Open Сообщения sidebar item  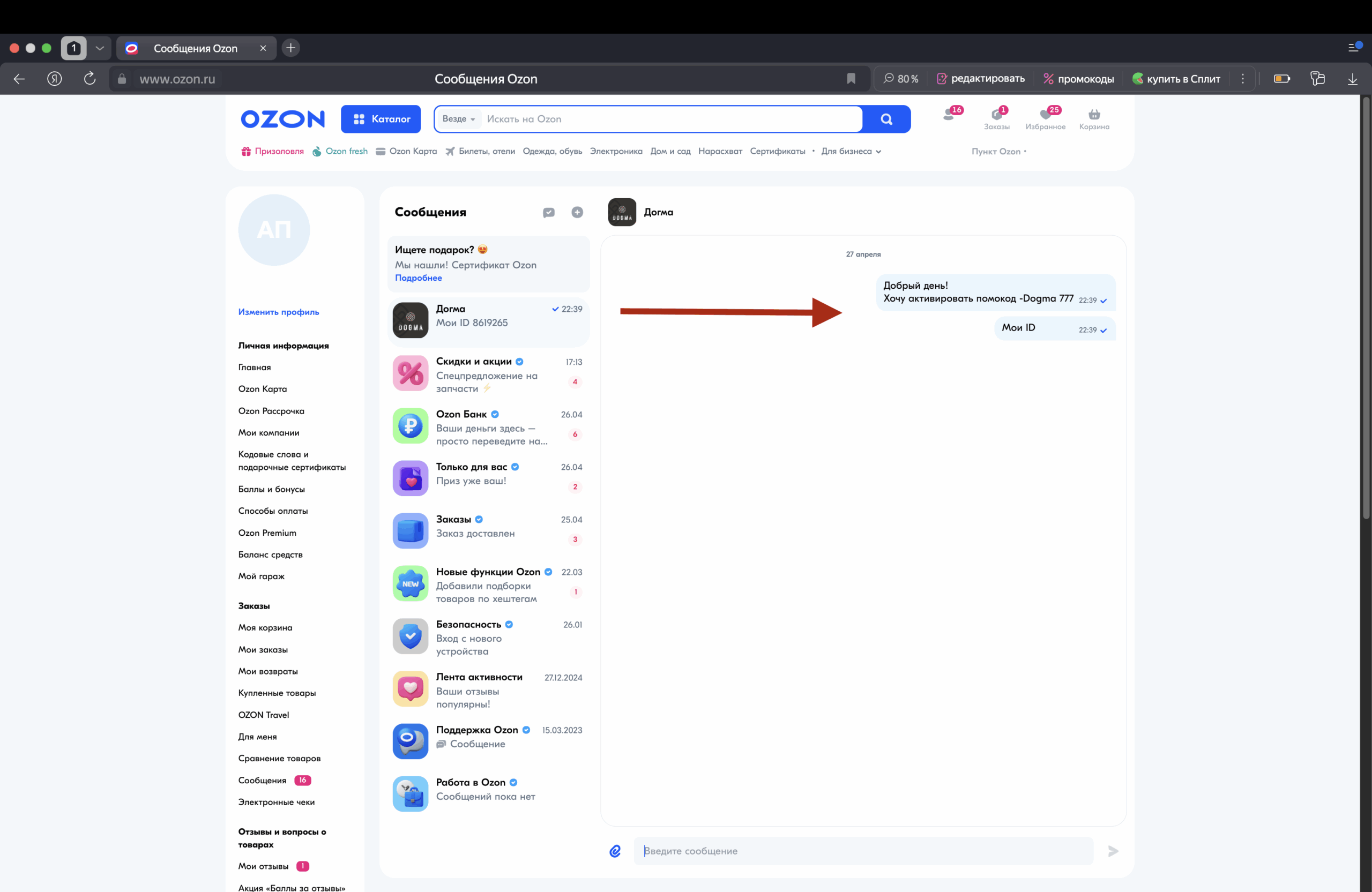[274, 780]
